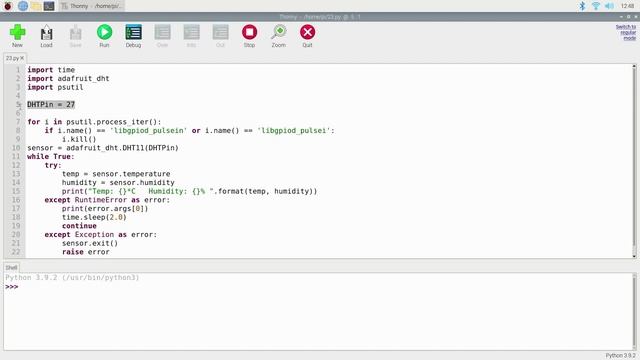
Task: Click the 'i.kill()' line
Action: coord(79,139)
